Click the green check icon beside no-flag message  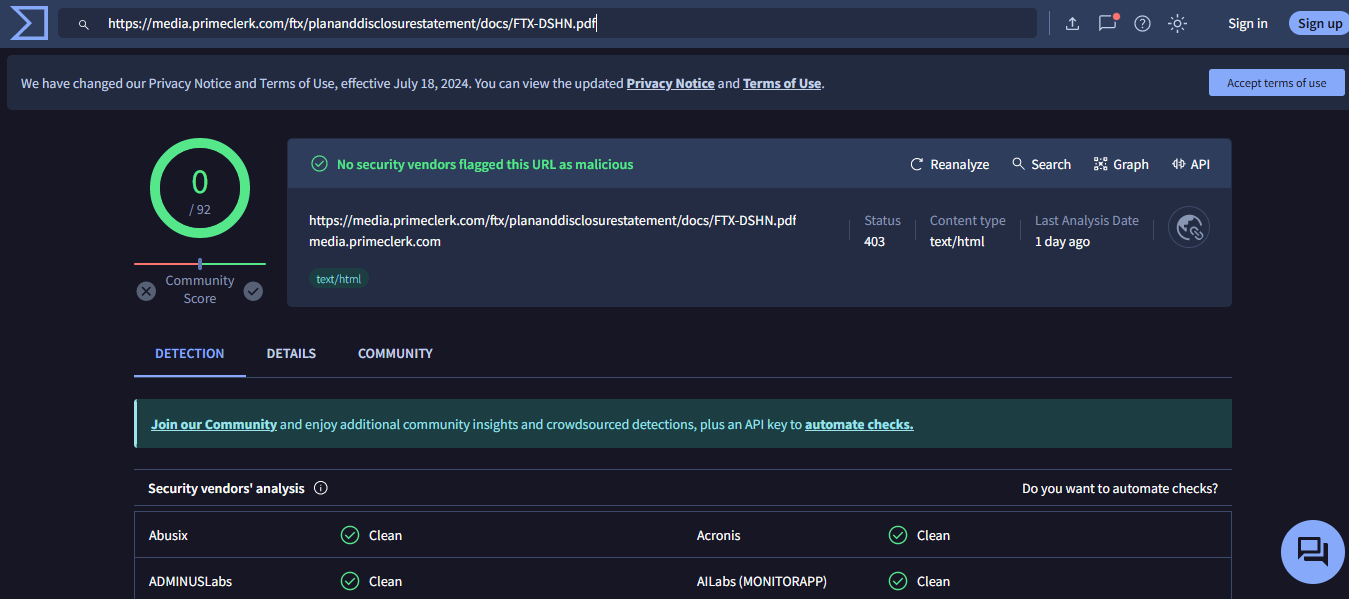pyautogui.click(x=319, y=164)
